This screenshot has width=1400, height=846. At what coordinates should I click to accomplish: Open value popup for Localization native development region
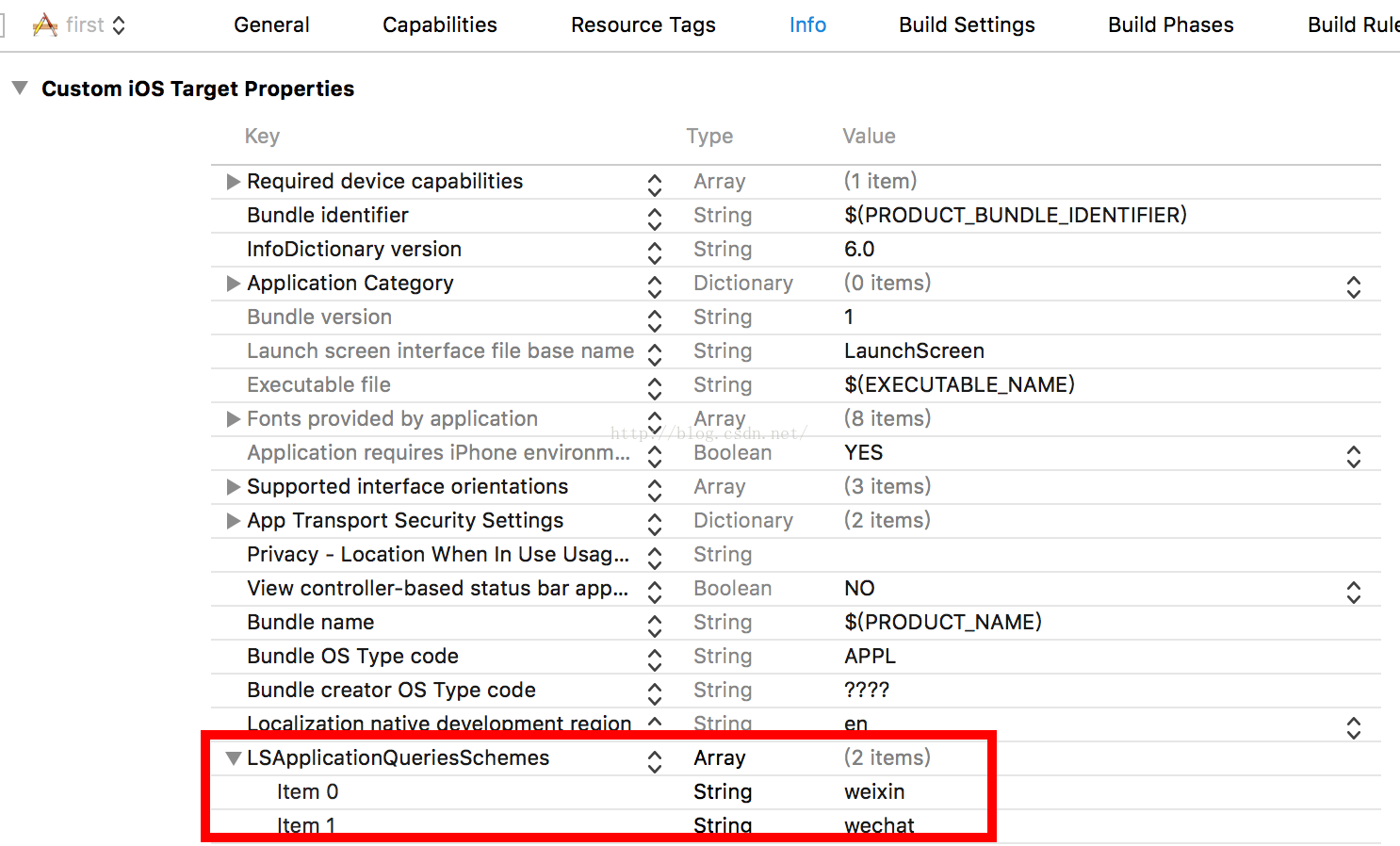[x=1354, y=727]
